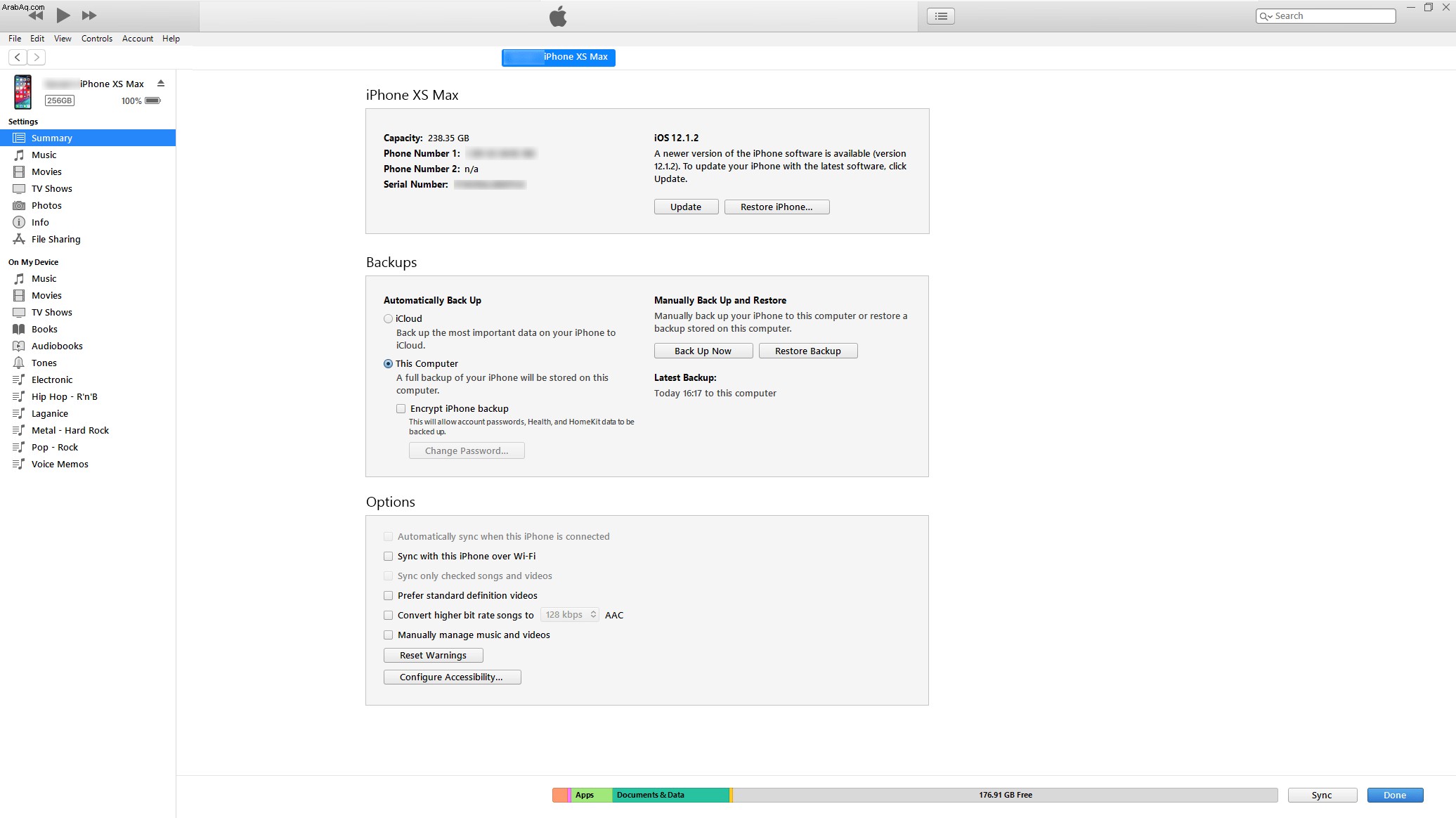The height and width of the screenshot is (818, 1456).
Task: Open the Account menu
Action: (138, 39)
